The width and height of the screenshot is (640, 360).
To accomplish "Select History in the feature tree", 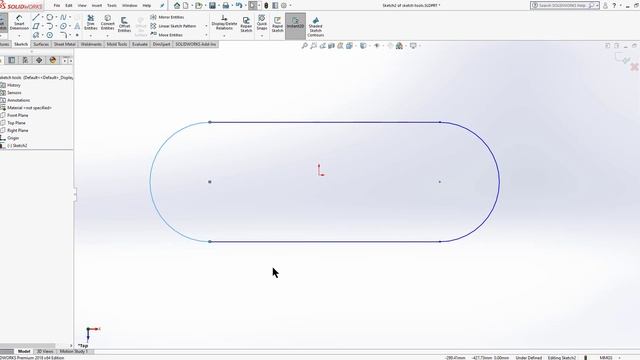I will [13, 85].
